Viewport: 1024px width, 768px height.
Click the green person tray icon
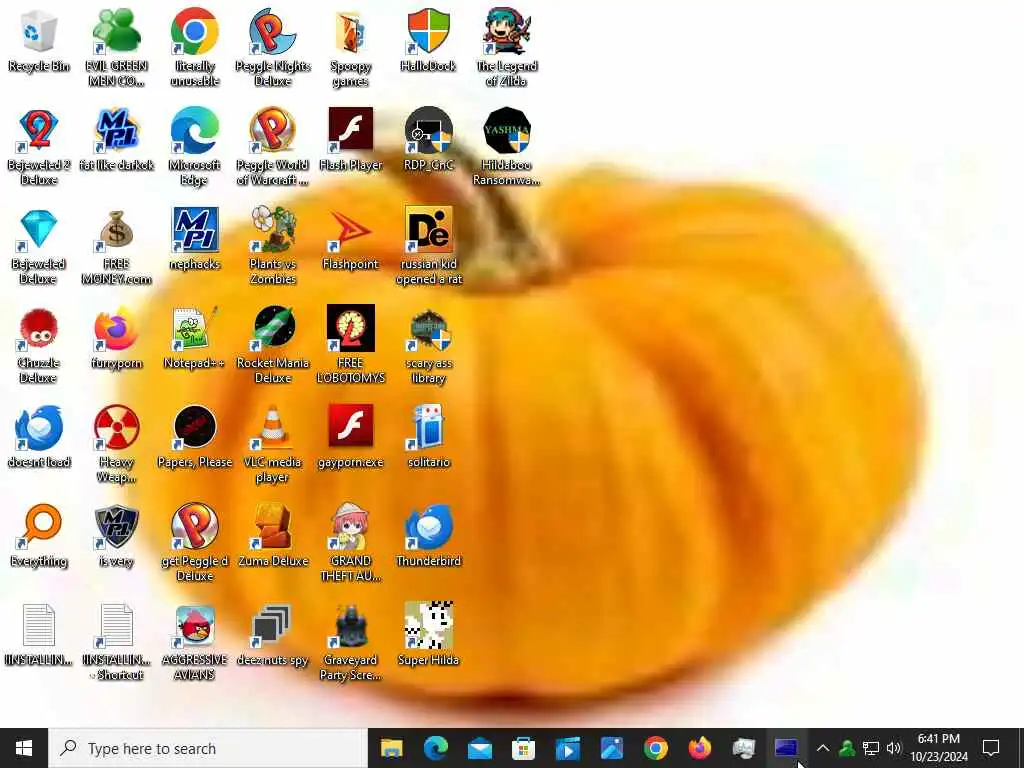[x=847, y=748]
